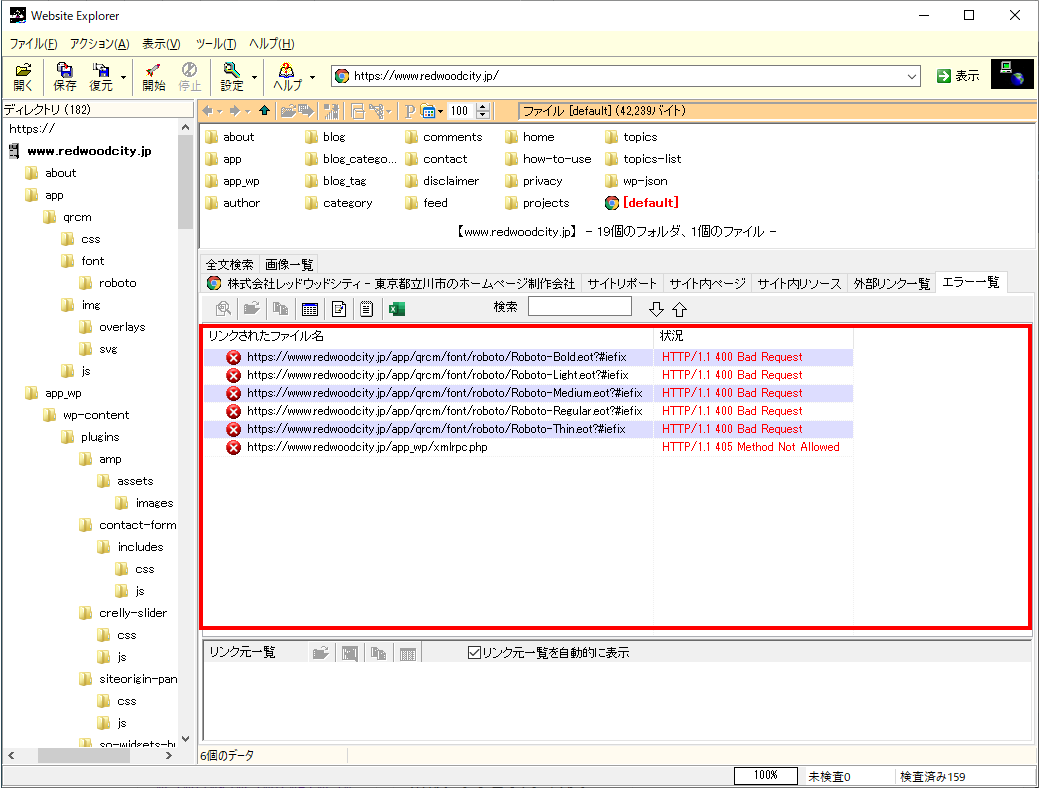Export the error list to Excel
The image size is (1039, 789).
(x=397, y=309)
